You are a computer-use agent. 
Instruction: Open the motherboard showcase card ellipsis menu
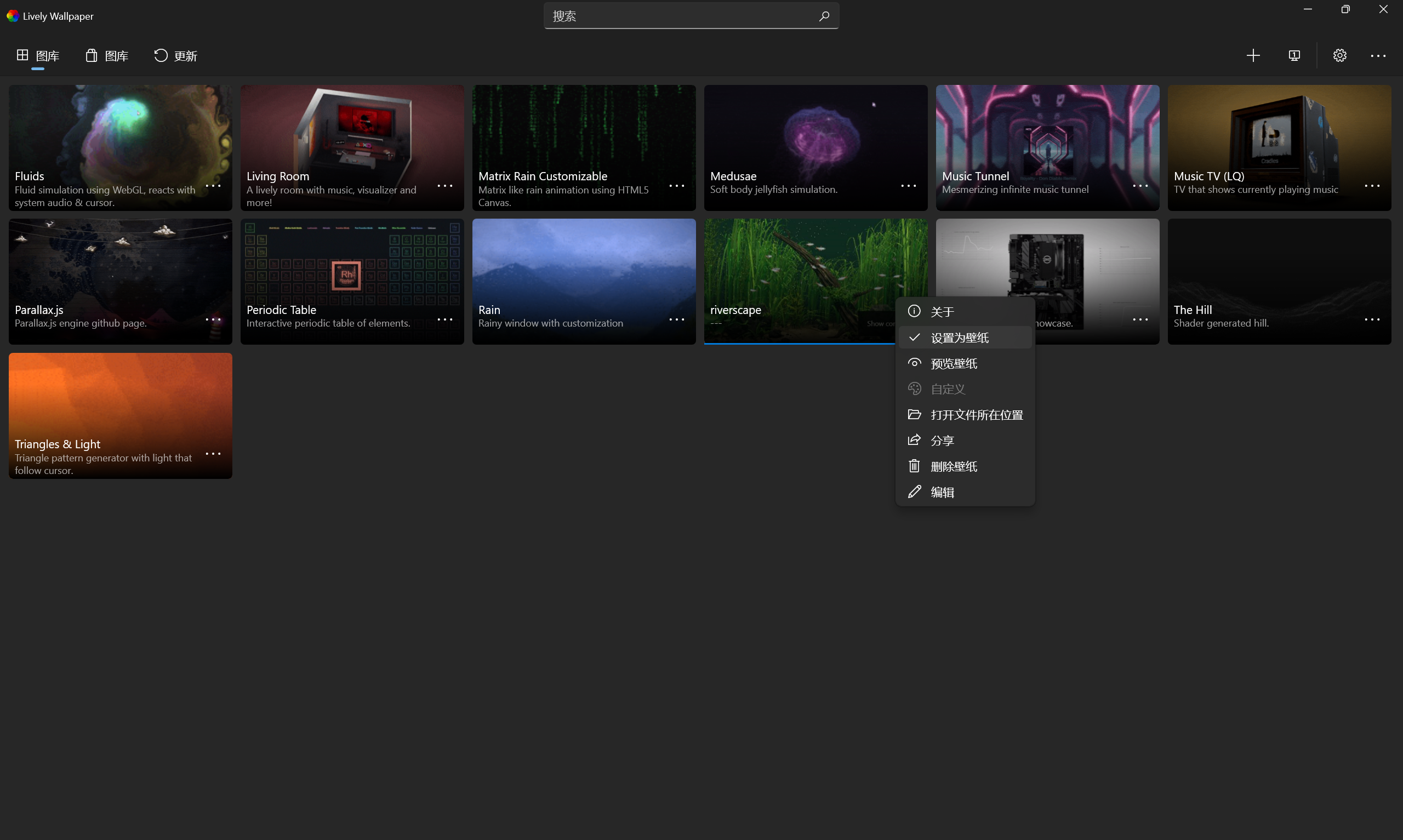(1140, 319)
